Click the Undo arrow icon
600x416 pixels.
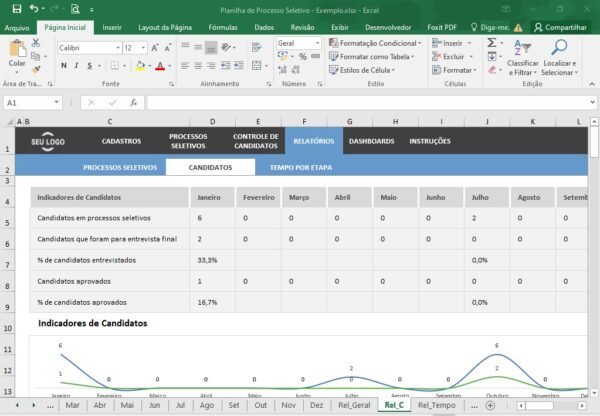tap(34, 8)
